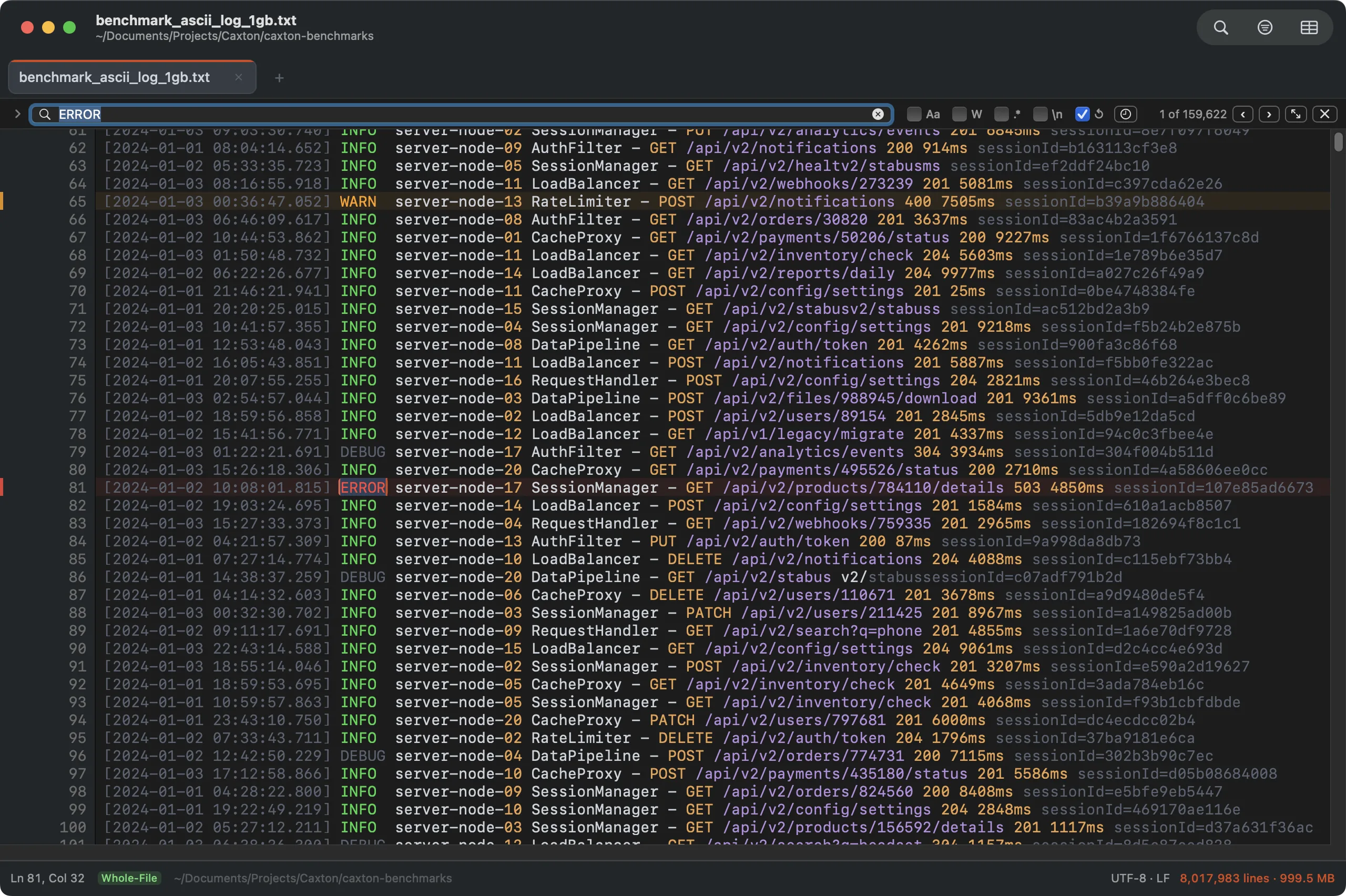Screen dimensions: 1346x896
Task: Click into the ERROR search field
Action: tap(462, 114)
